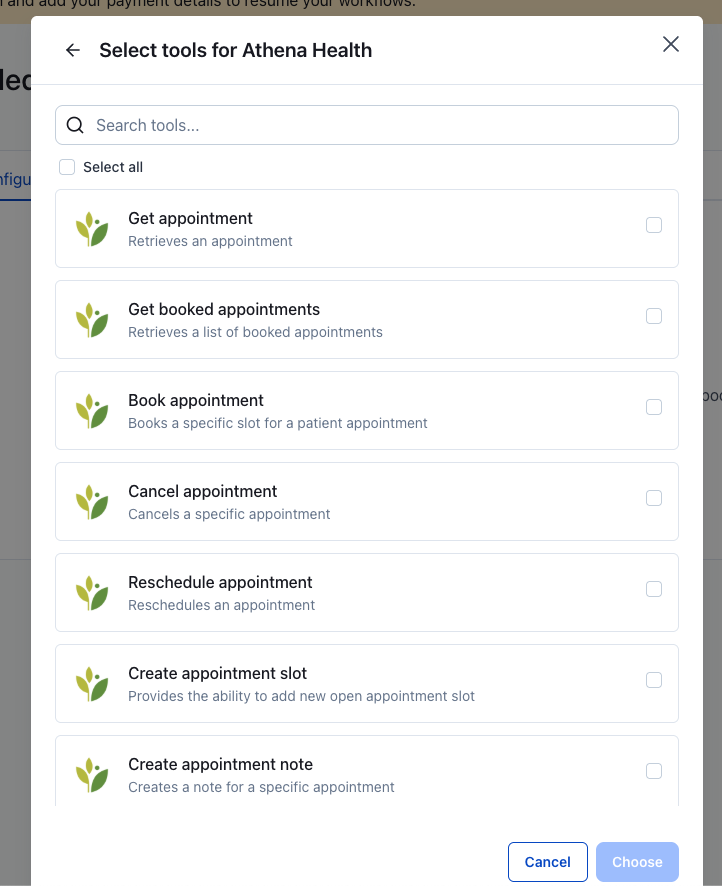This screenshot has width=722, height=886.
Task: Click the Athena Health logo beside Get appointment
Action: (92, 229)
